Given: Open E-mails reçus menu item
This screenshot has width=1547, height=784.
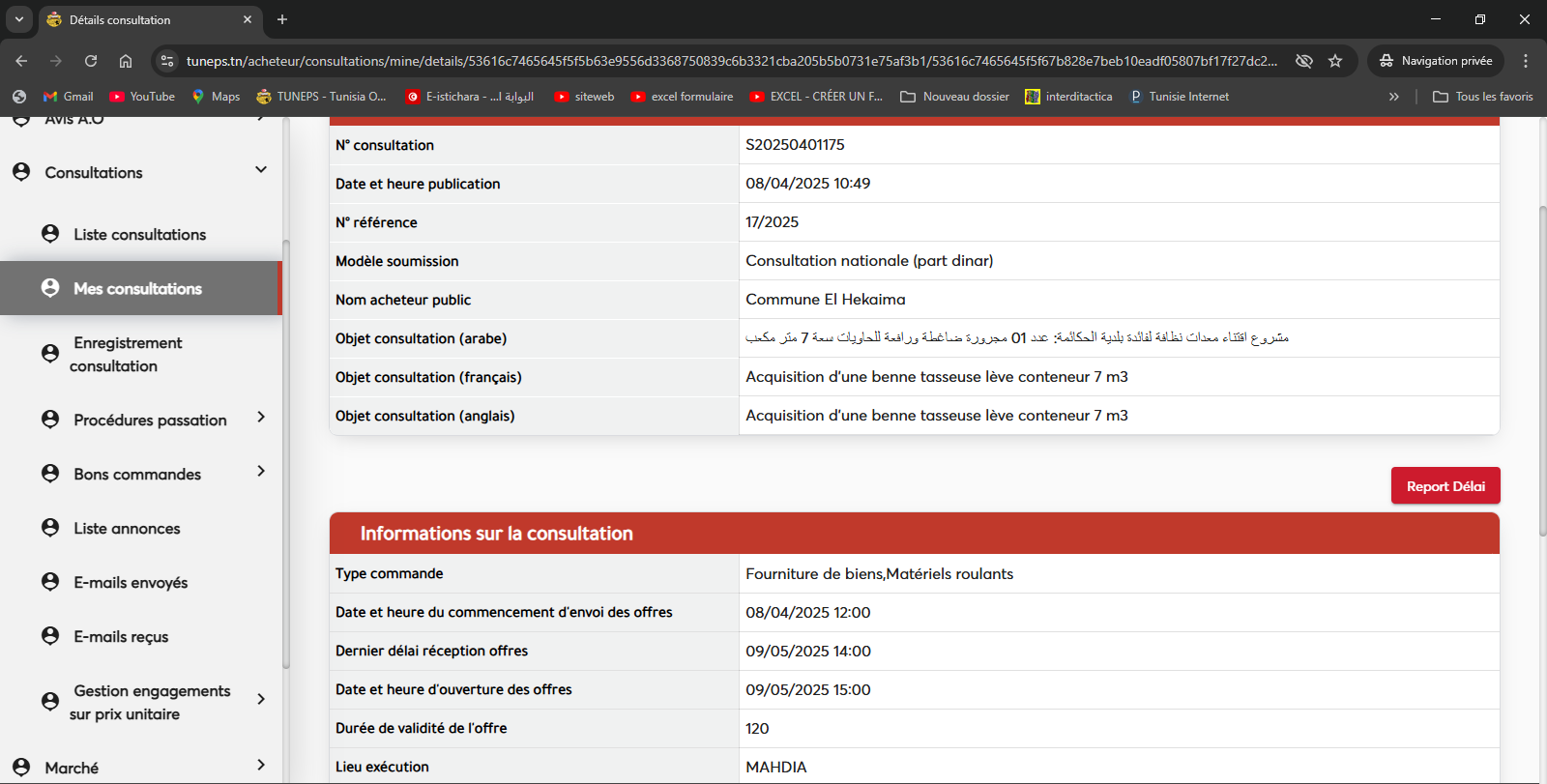Looking at the screenshot, I should pyautogui.click(x=121, y=637).
